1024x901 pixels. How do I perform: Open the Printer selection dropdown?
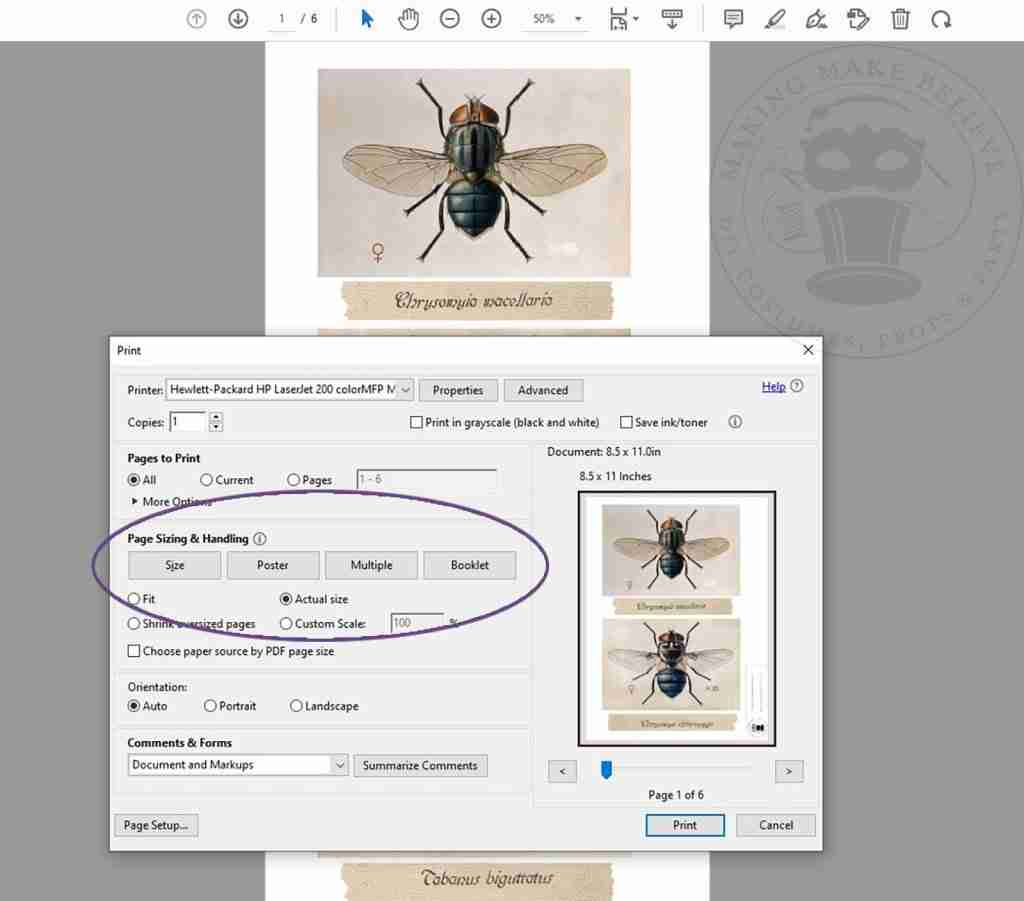click(x=290, y=390)
